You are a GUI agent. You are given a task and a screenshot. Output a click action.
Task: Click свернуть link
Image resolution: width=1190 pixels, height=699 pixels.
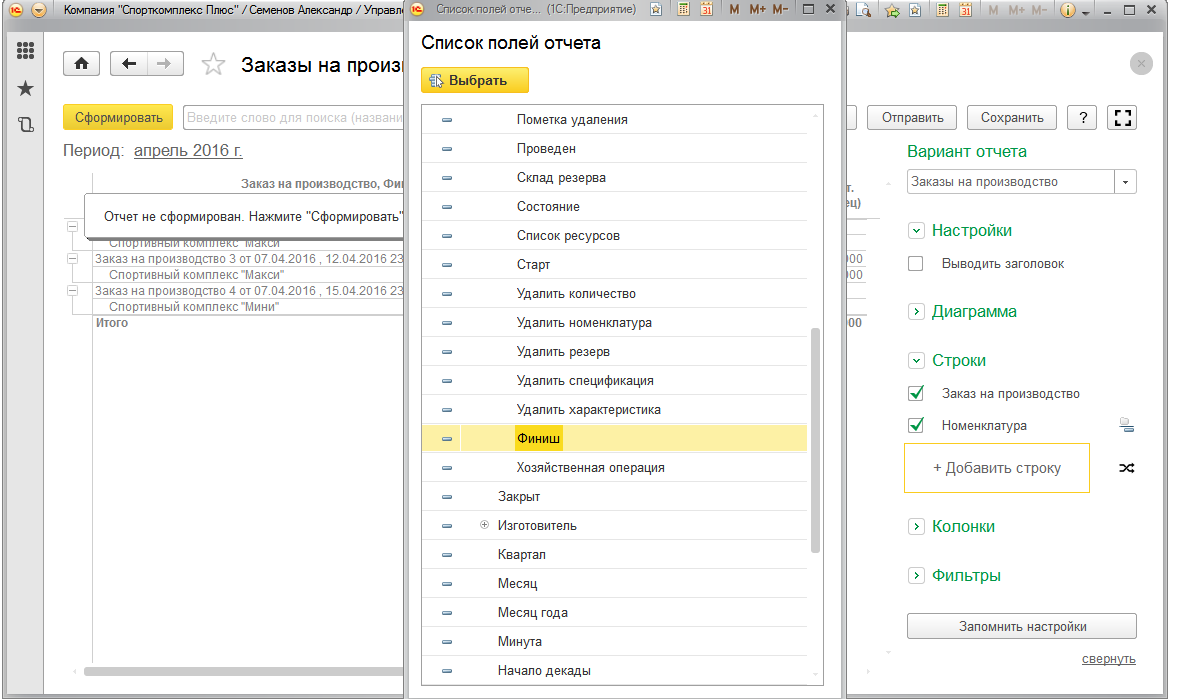[1108, 659]
